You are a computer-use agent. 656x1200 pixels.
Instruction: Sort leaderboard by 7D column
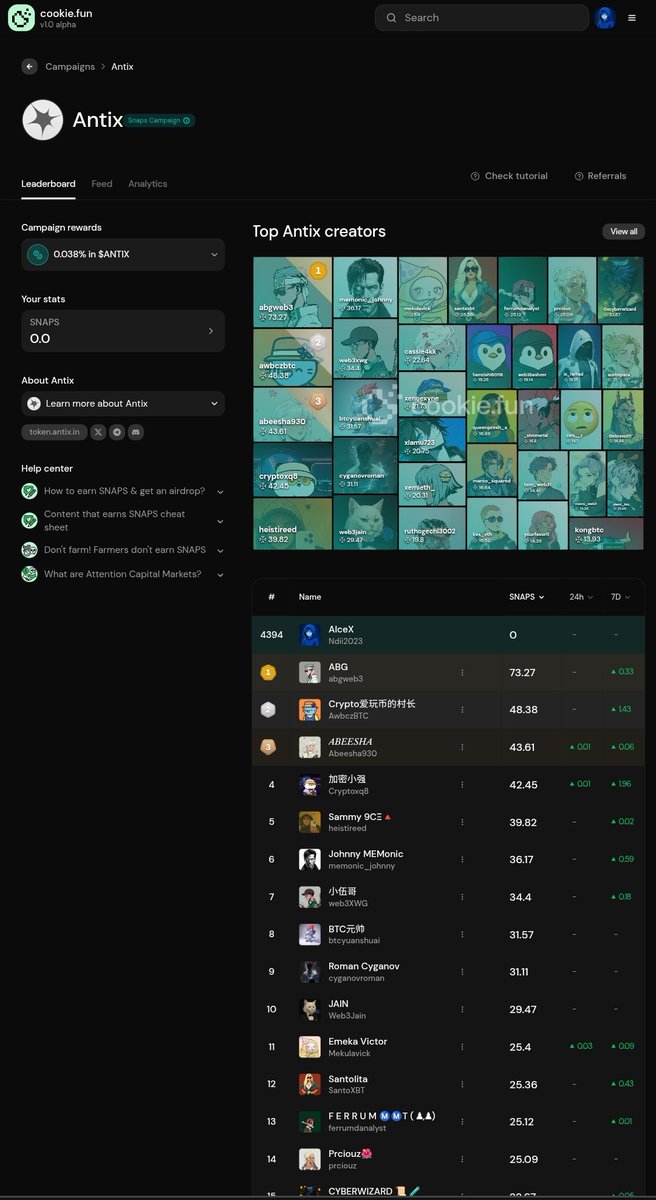[621, 597]
